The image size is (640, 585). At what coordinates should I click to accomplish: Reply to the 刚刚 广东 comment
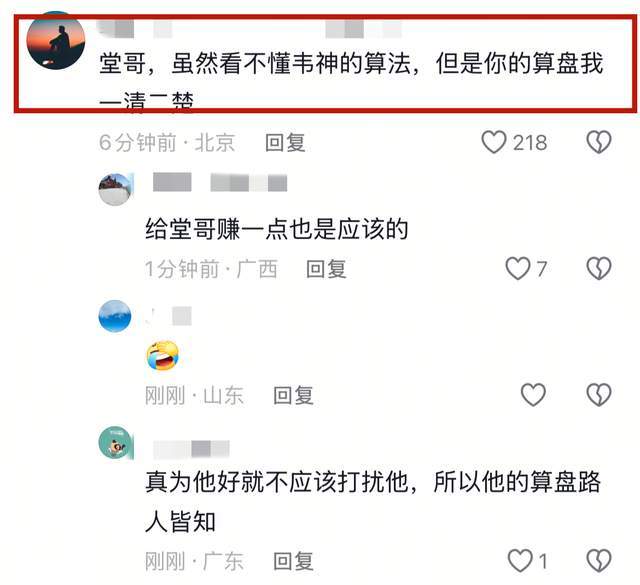tap(293, 561)
